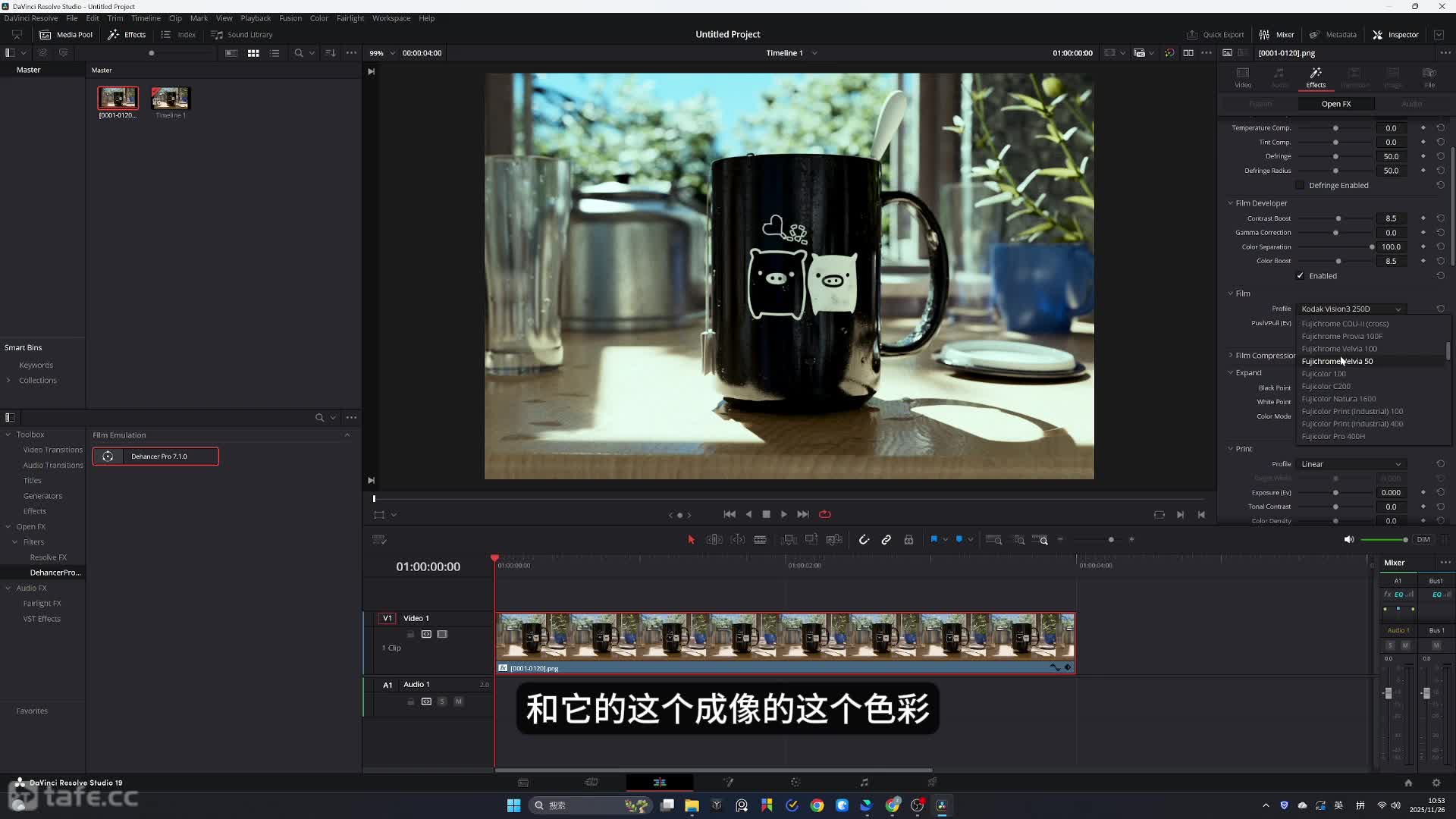Screen dimensions: 1456x819
Task: Uncheck Film Developer Enabled checkbox
Action: [1300, 276]
